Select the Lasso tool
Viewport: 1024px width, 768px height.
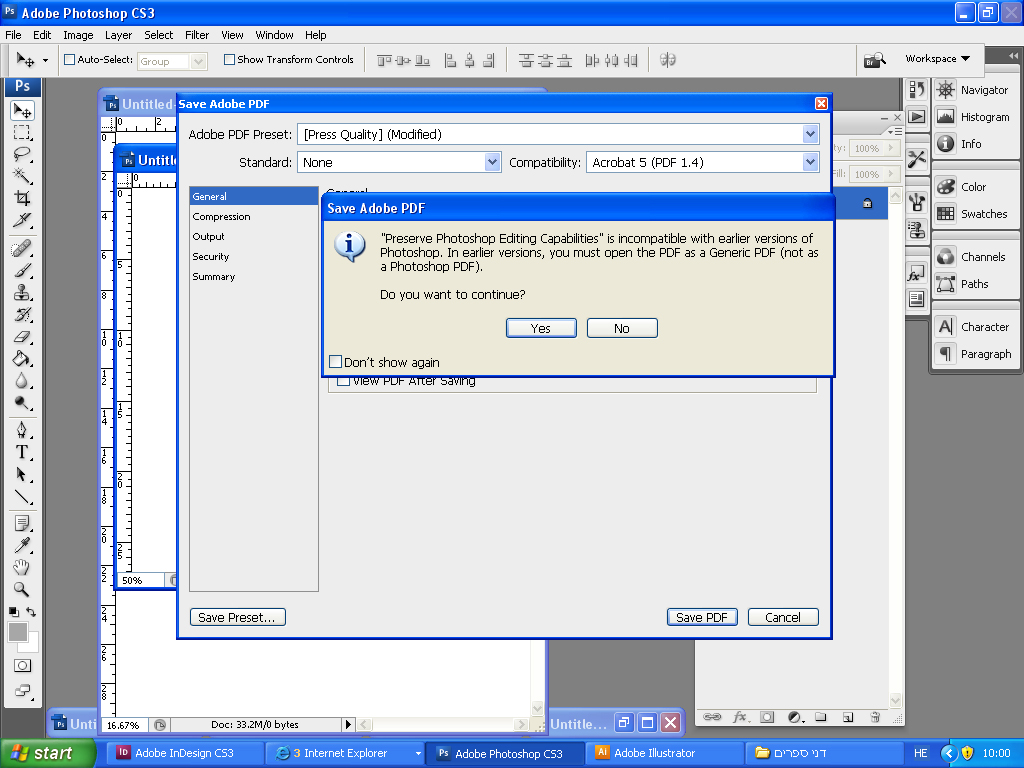coord(22,155)
